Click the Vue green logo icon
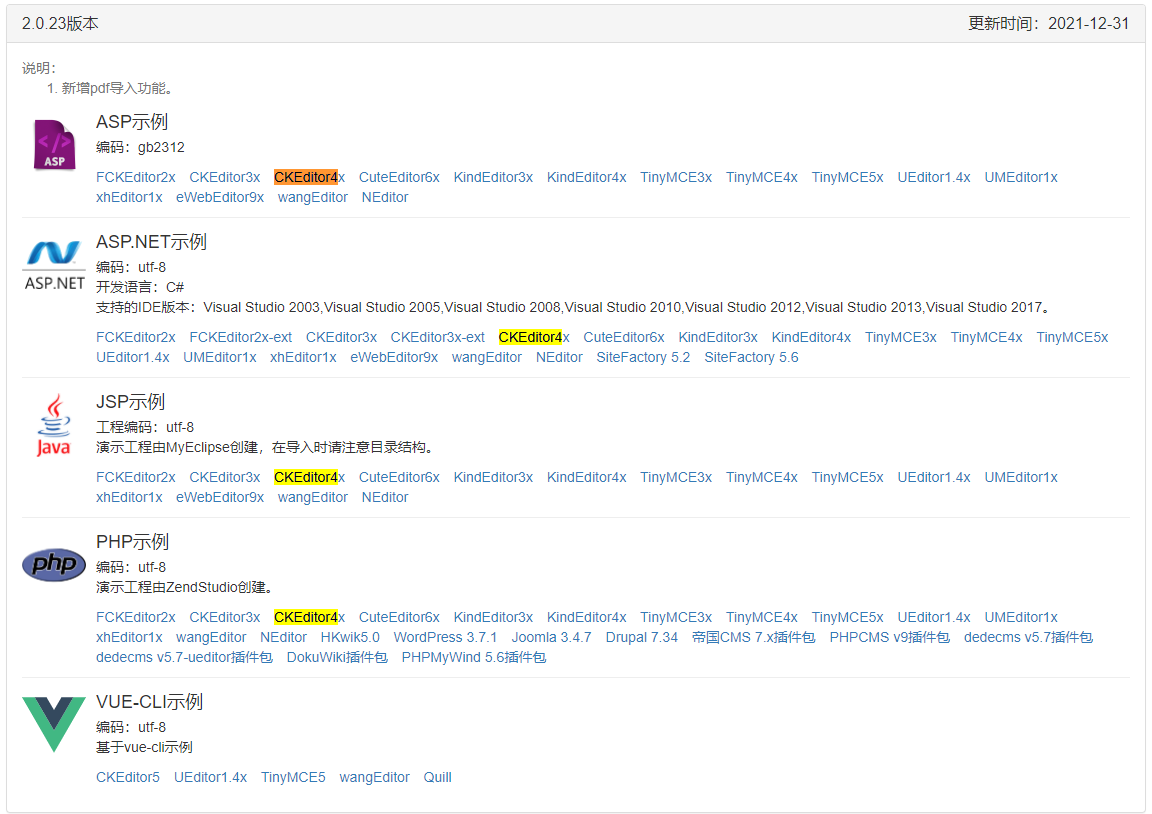The width and height of the screenshot is (1152, 814). click(x=53, y=718)
